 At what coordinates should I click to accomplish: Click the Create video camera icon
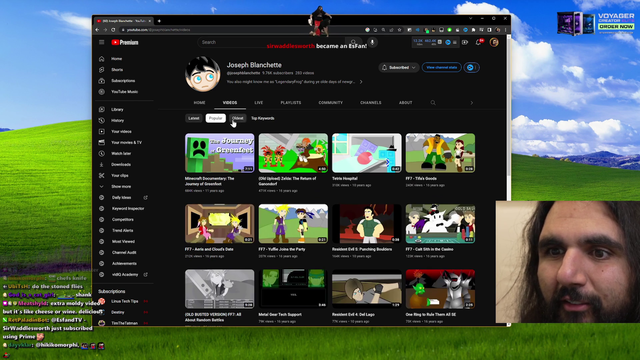coord(465,42)
